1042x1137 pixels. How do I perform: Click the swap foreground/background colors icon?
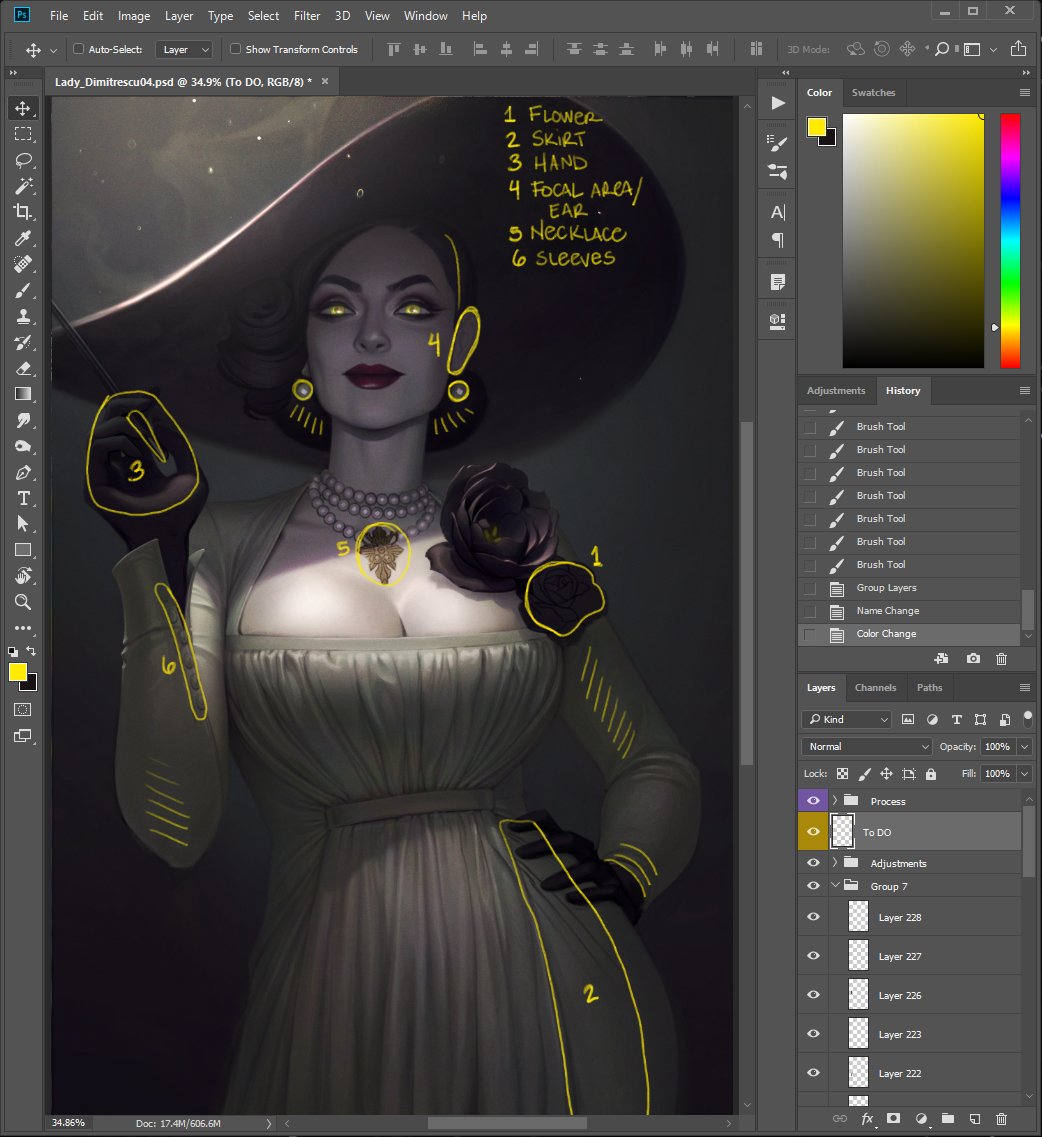pos(31,650)
